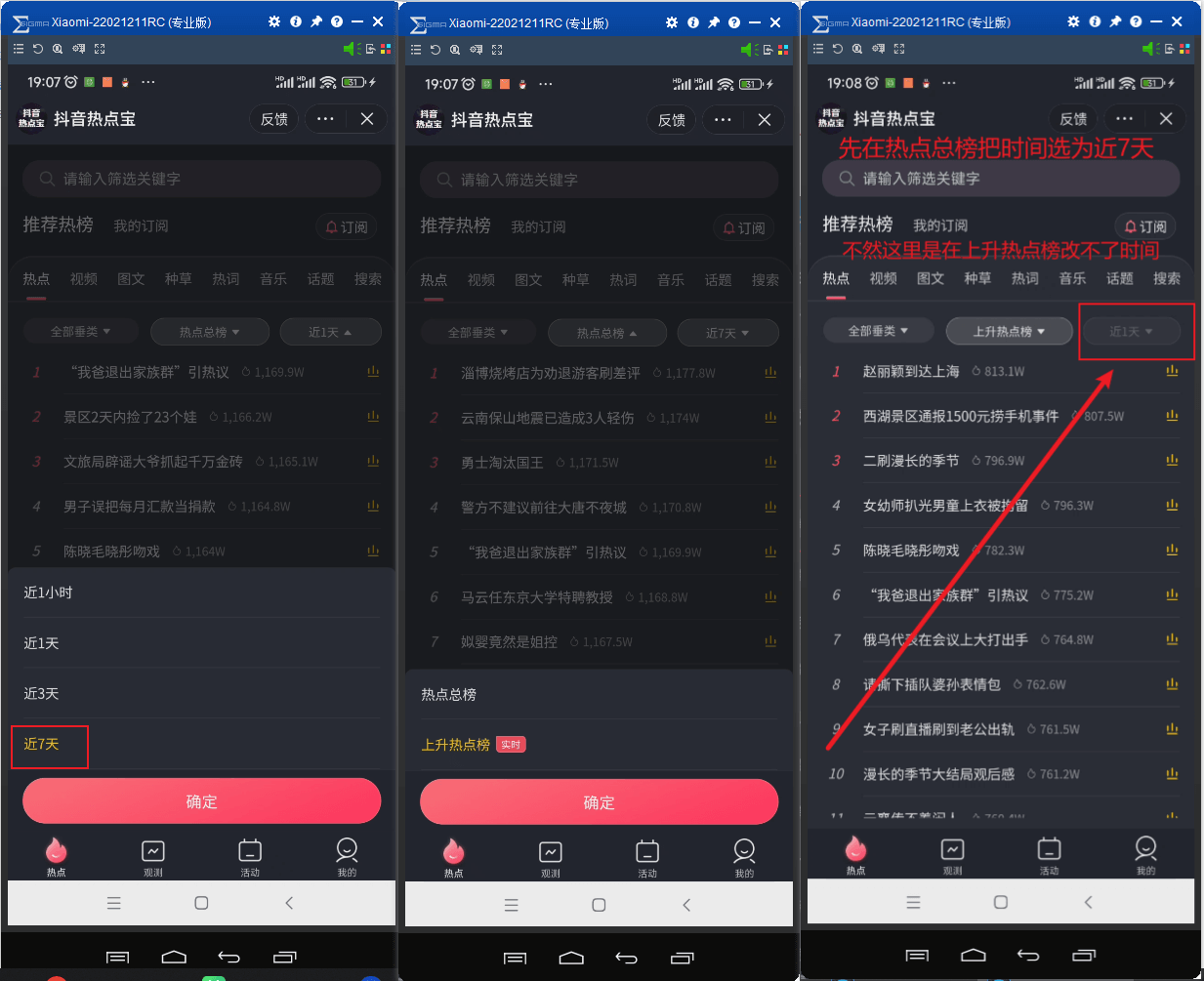This screenshot has height=981, width=1204.
Task: Select 近7天 option in left window
Action: click(x=201, y=744)
